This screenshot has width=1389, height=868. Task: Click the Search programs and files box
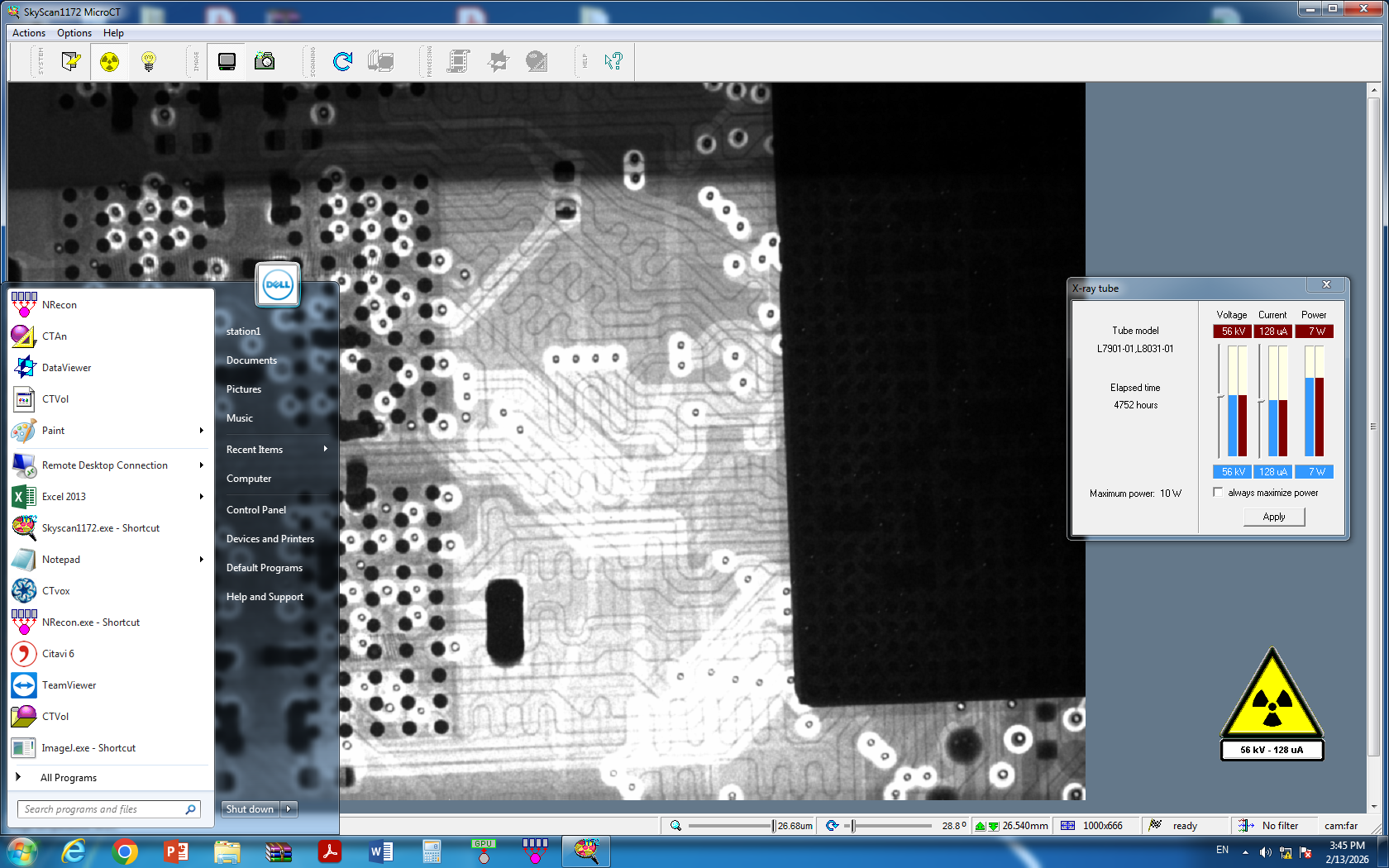click(x=101, y=809)
